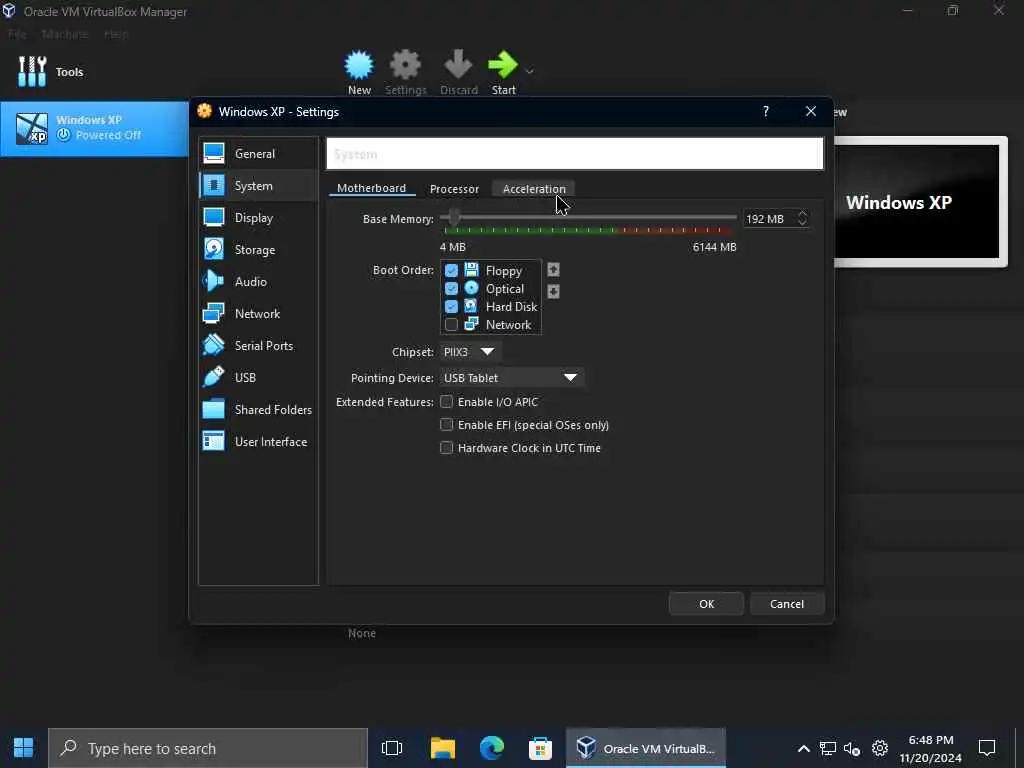Start the VM with green arrow

(503, 72)
